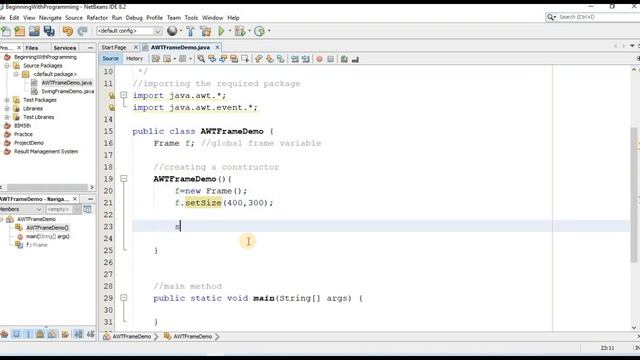
Task: Click the Find Selection magnifier icon
Action: tap(201, 59)
